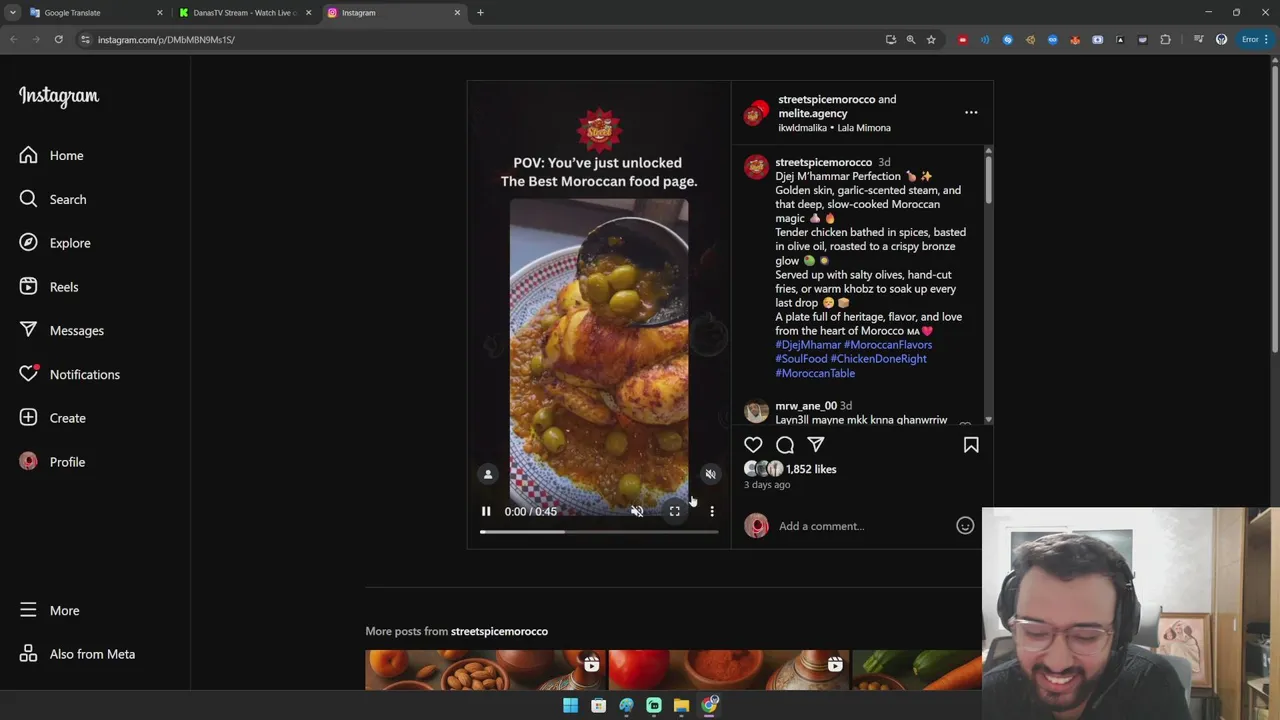The height and width of the screenshot is (720, 1280).
Task: Open File Explorer from taskbar
Action: [681, 705]
